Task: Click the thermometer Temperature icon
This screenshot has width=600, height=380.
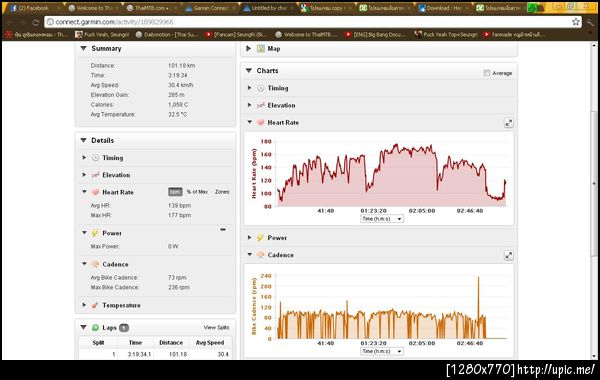Action: point(95,305)
